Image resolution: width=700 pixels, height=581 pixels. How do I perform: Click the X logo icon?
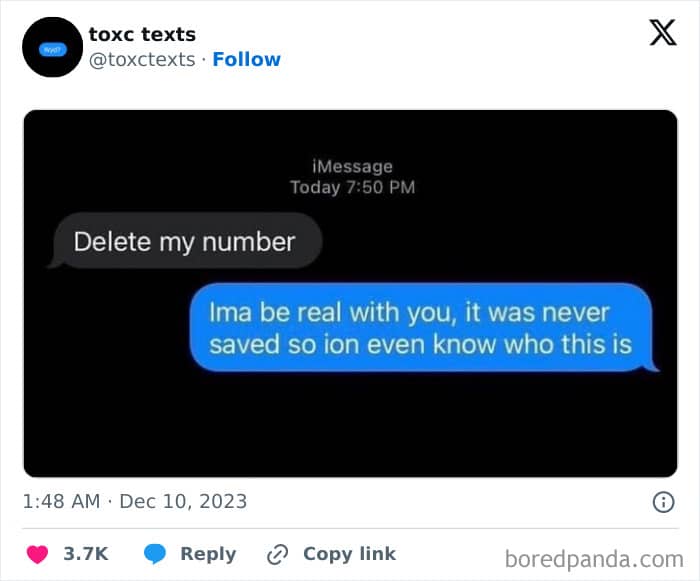[x=662, y=34]
